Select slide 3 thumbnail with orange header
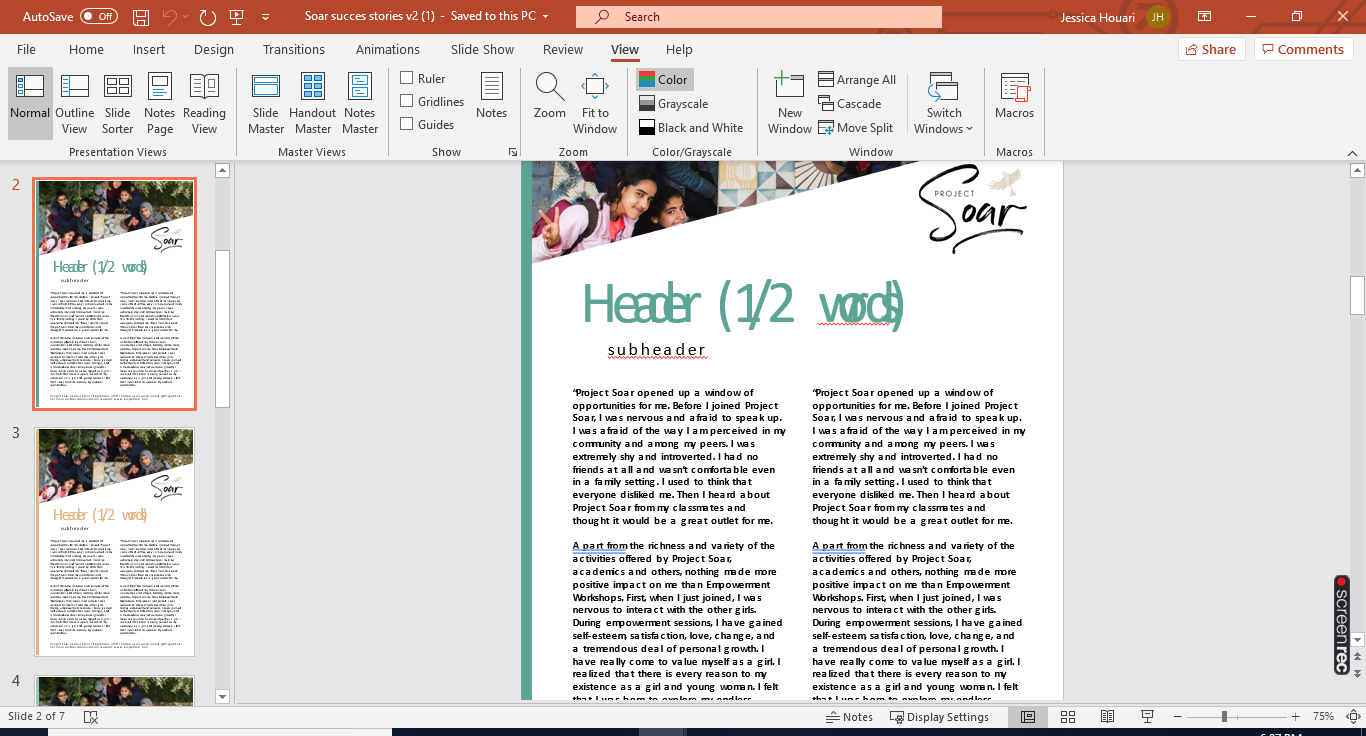Viewport: 1366px width, 736px height. click(115, 542)
